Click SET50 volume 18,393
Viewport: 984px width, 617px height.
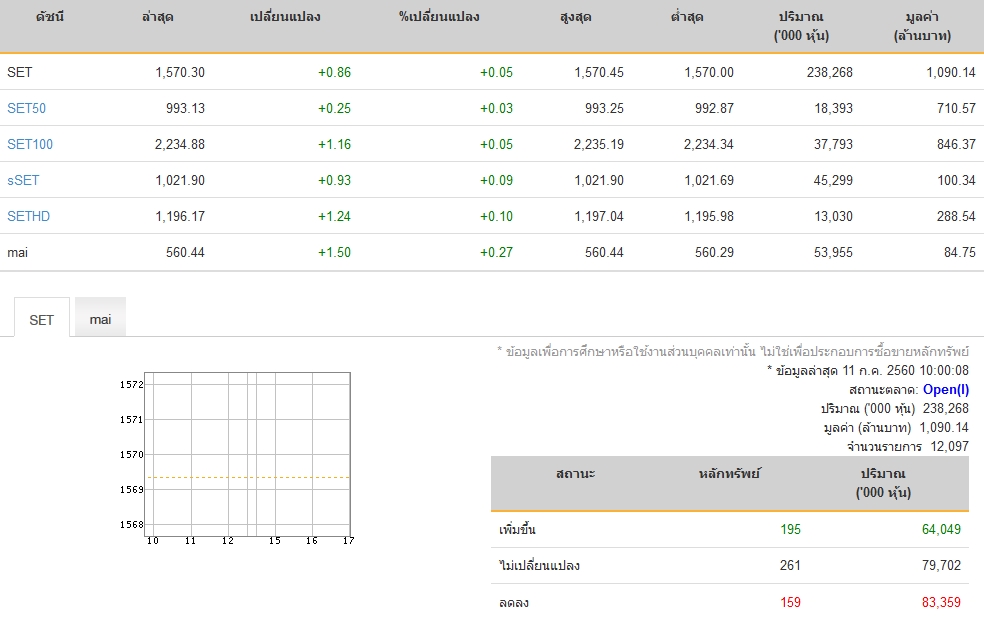tap(833, 108)
